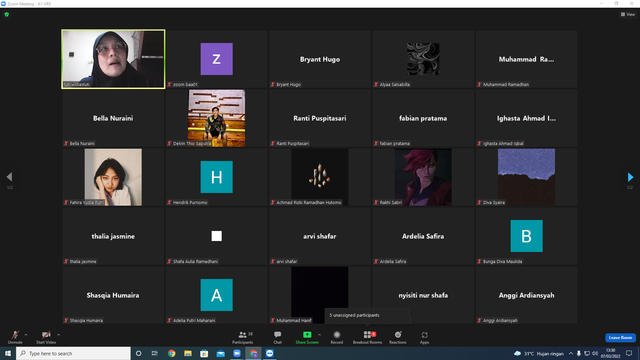640x360 pixels.
Task: Select Hendrik Purnomo's H avatar tile
Action: click(x=216, y=177)
